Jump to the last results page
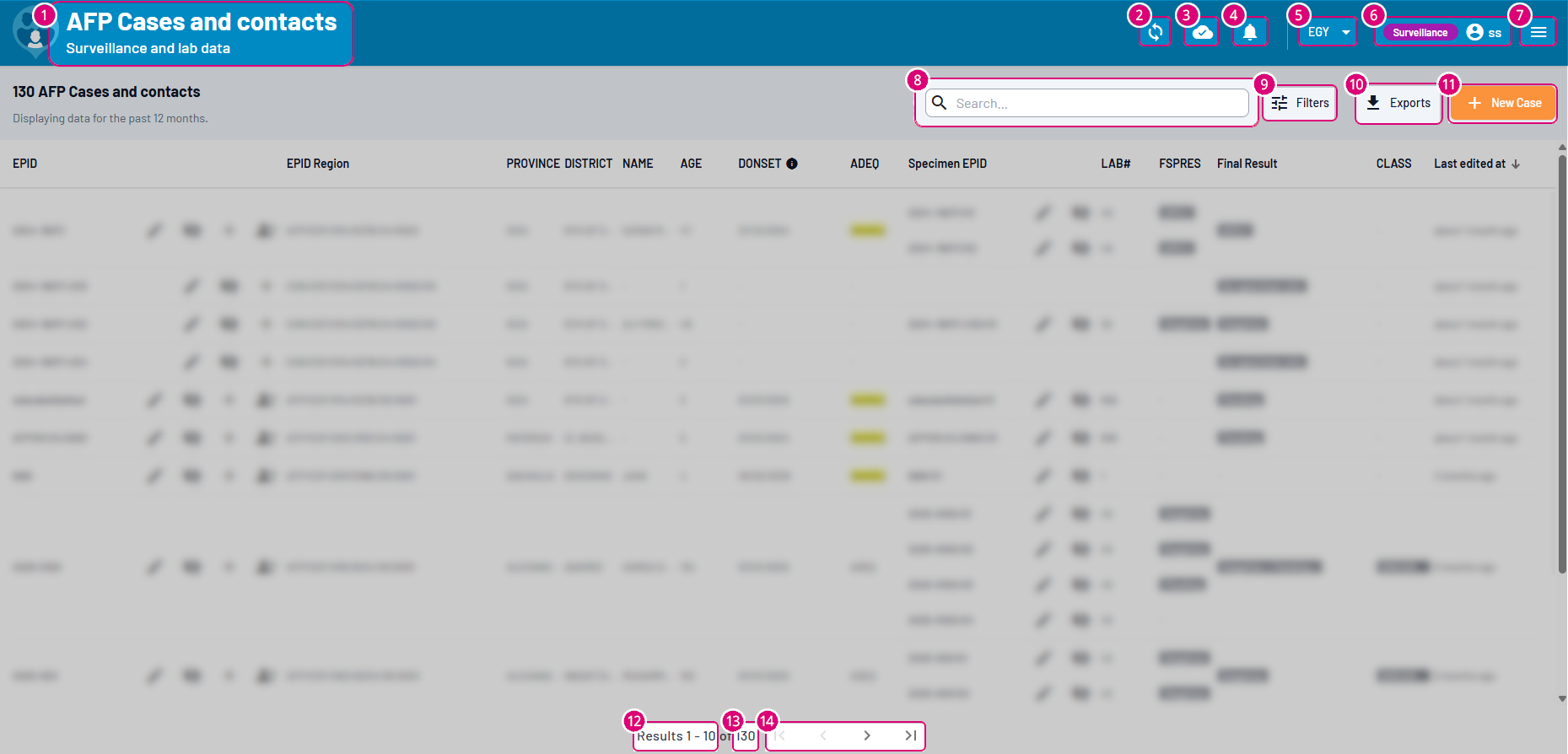The width and height of the screenshot is (1568, 754). (x=910, y=735)
